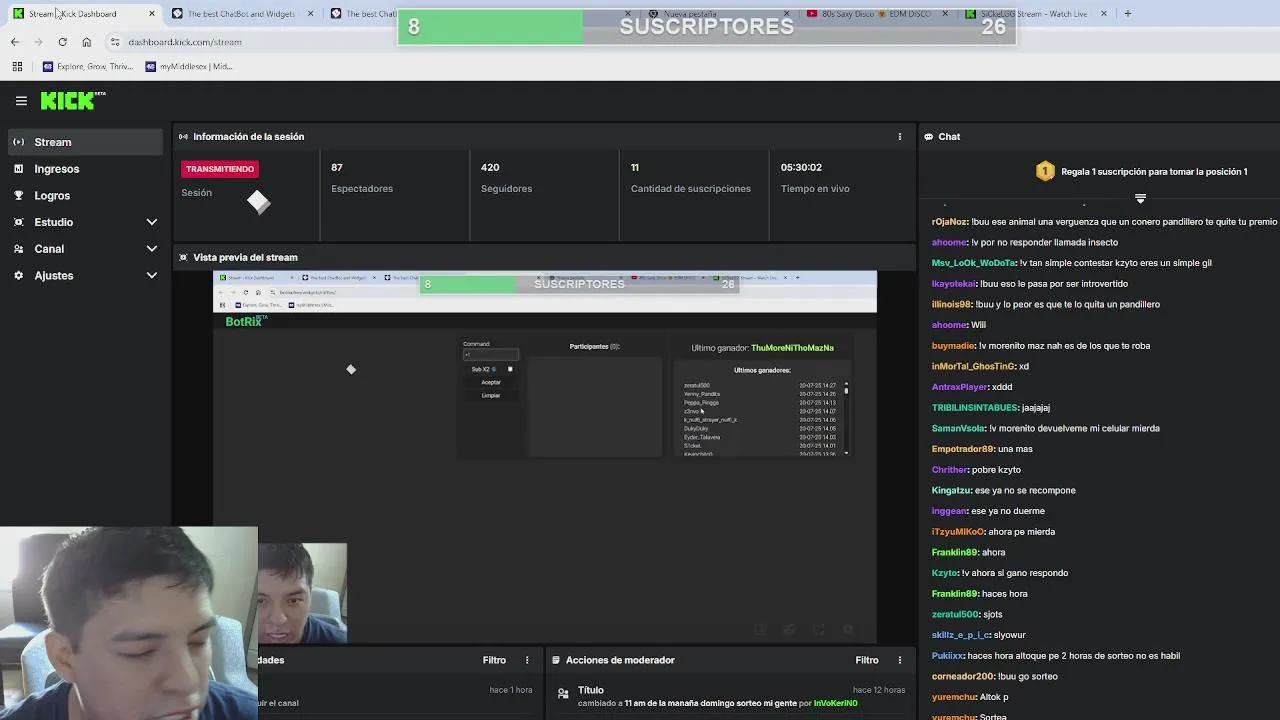Click the Estudio sidebar icon
The height and width of the screenshot is (720, 1280).
pyautogui.click(x=18, y=222)
